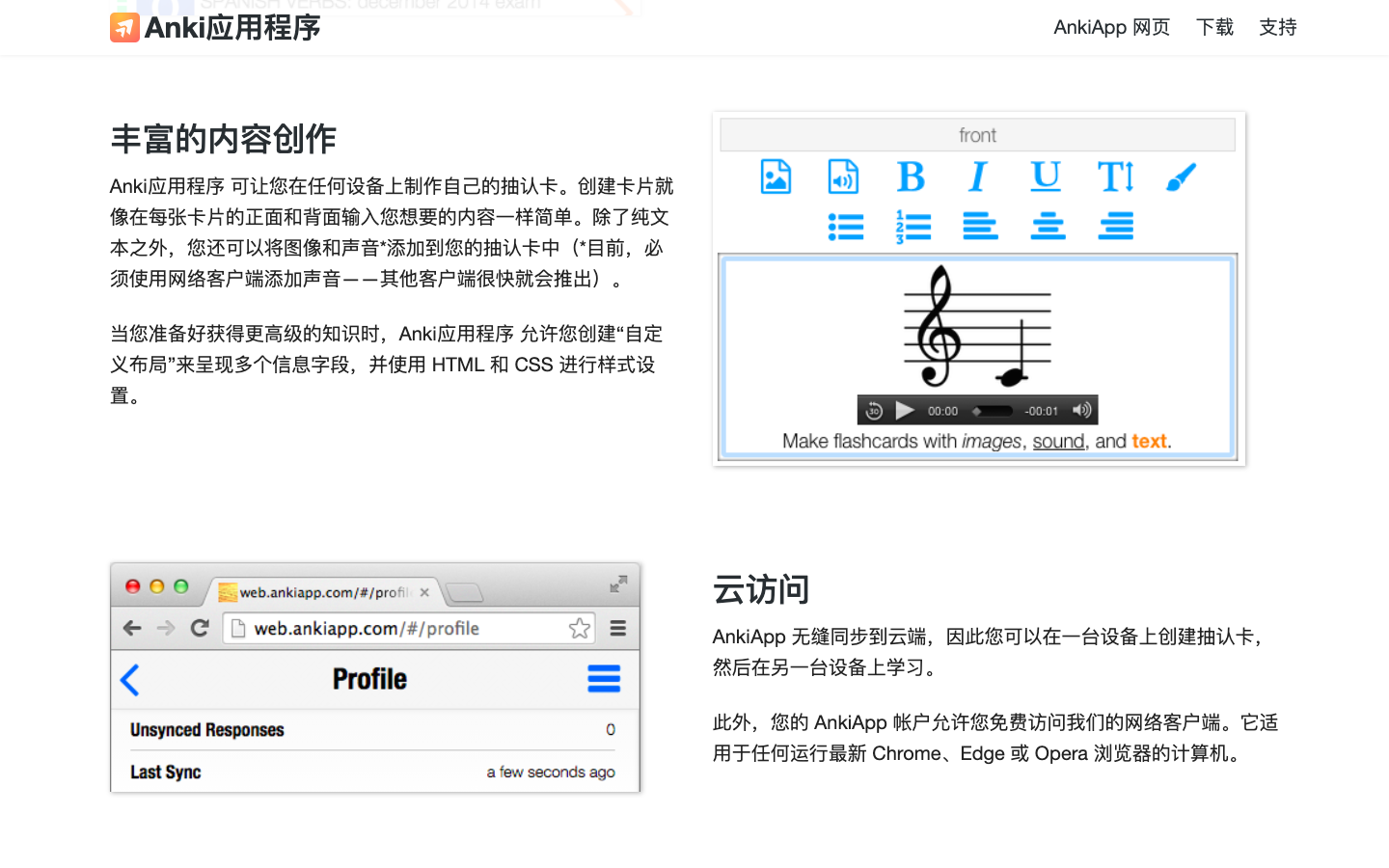Open the 支持 nav link
This screenshot has width=1389, height=868.
[x=1278, y=27]
